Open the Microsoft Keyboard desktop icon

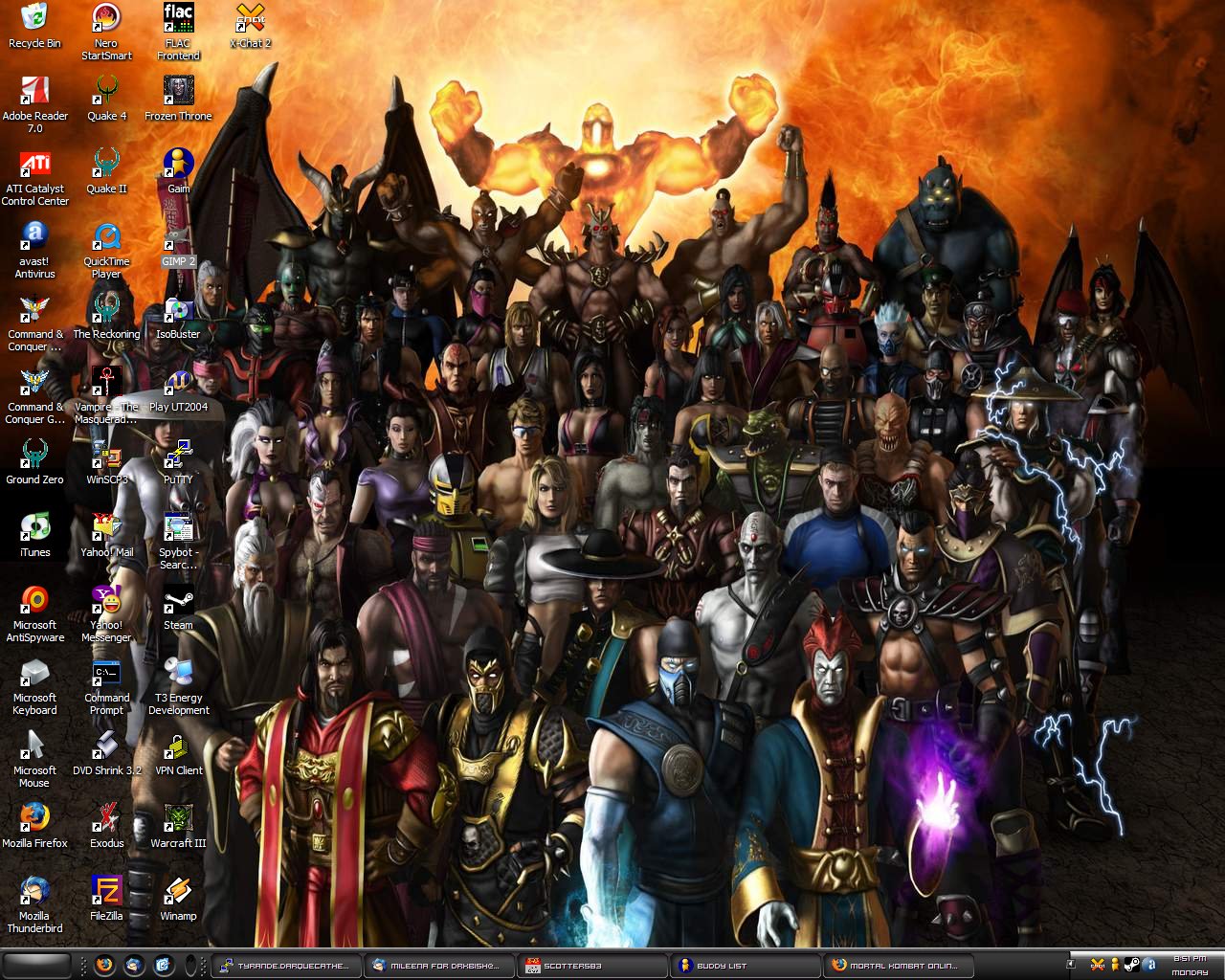(x=34, y=686)
